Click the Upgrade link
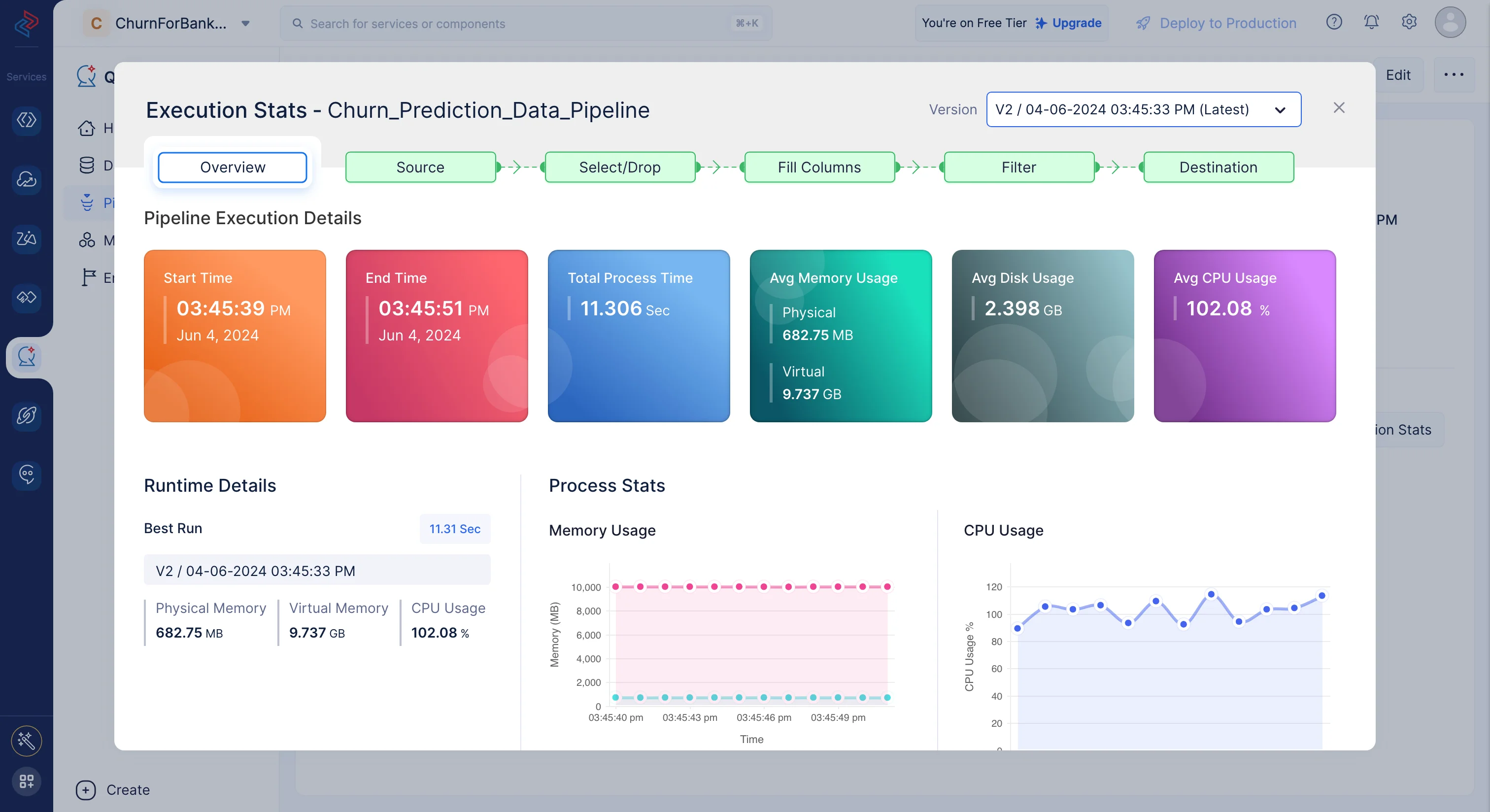 [x=1076, y=23]
